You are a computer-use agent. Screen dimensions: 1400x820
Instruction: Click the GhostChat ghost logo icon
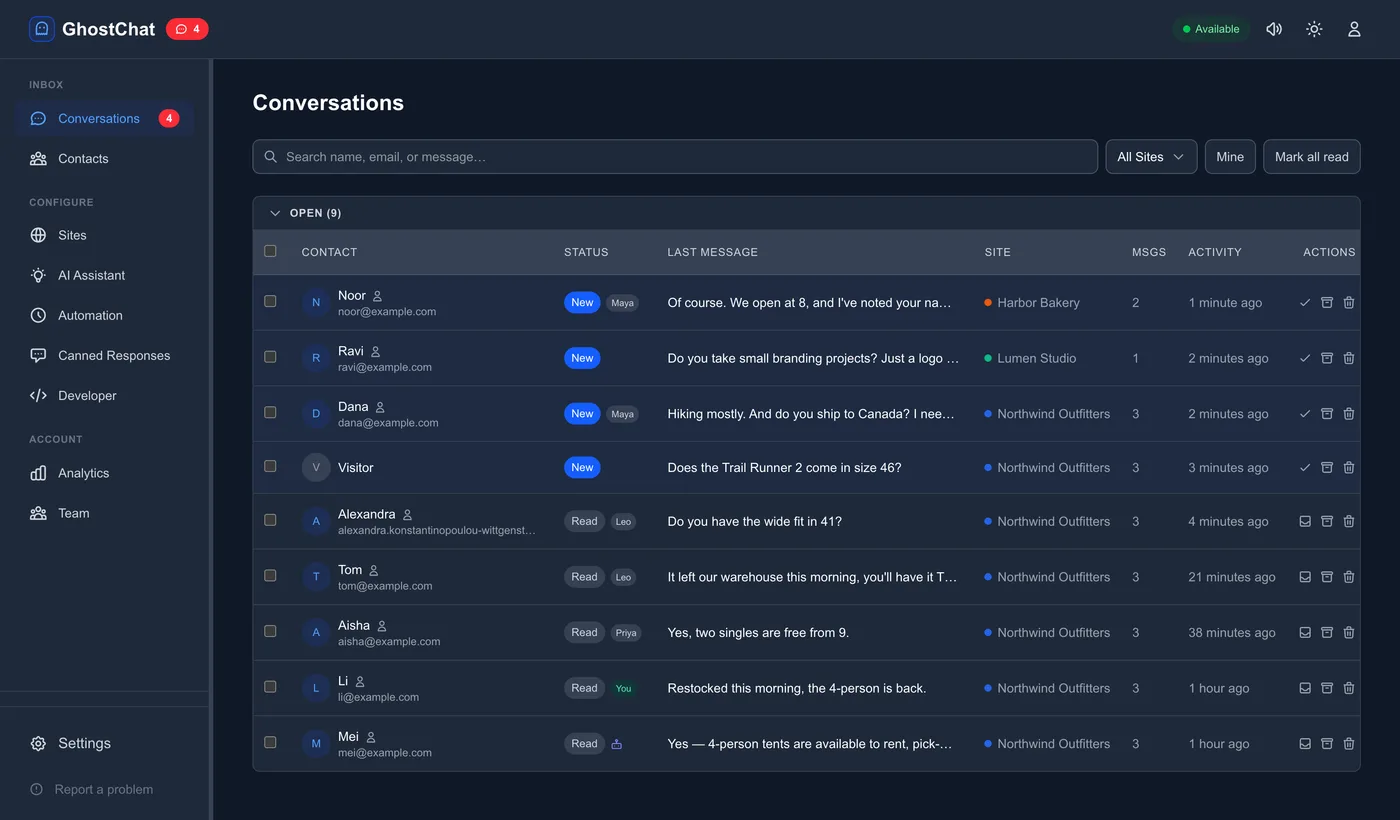tap(42, 29)
